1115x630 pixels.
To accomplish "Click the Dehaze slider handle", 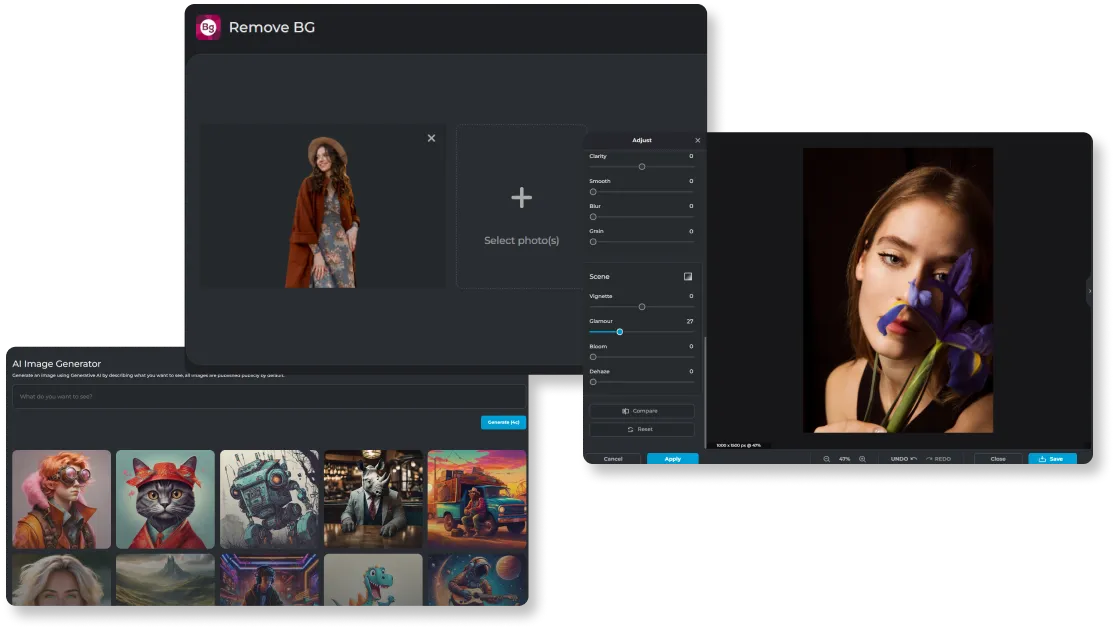I will [593, 382].
